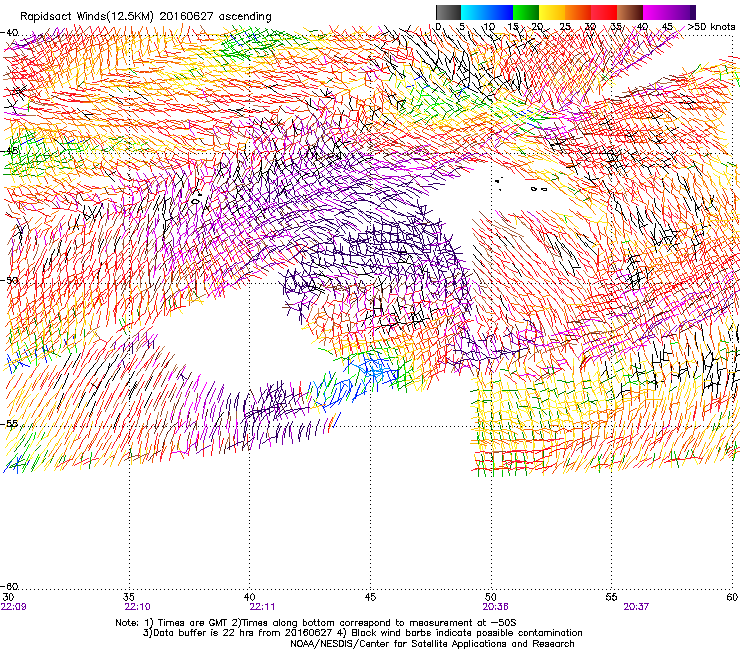This screenshot has height=650, width=740.
Task: Click the green 15-20 knots legend swatch
Action: pyautogui.click(x=526, y=12)
